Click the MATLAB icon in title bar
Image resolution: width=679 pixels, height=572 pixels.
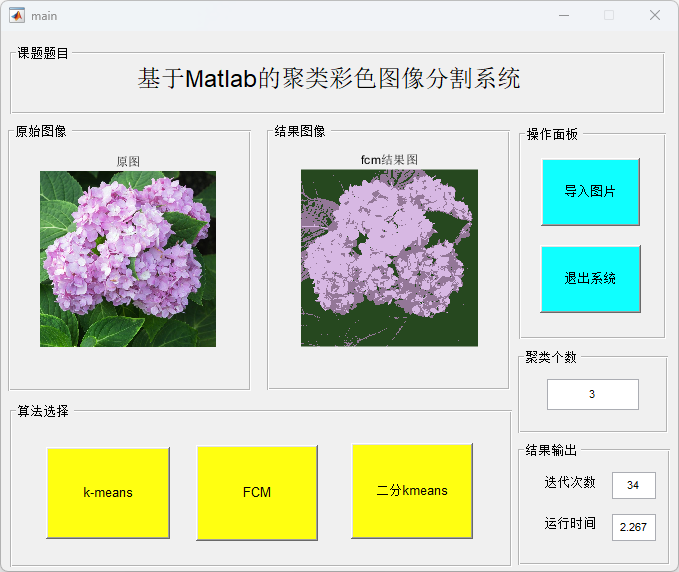tap(17, 16)
